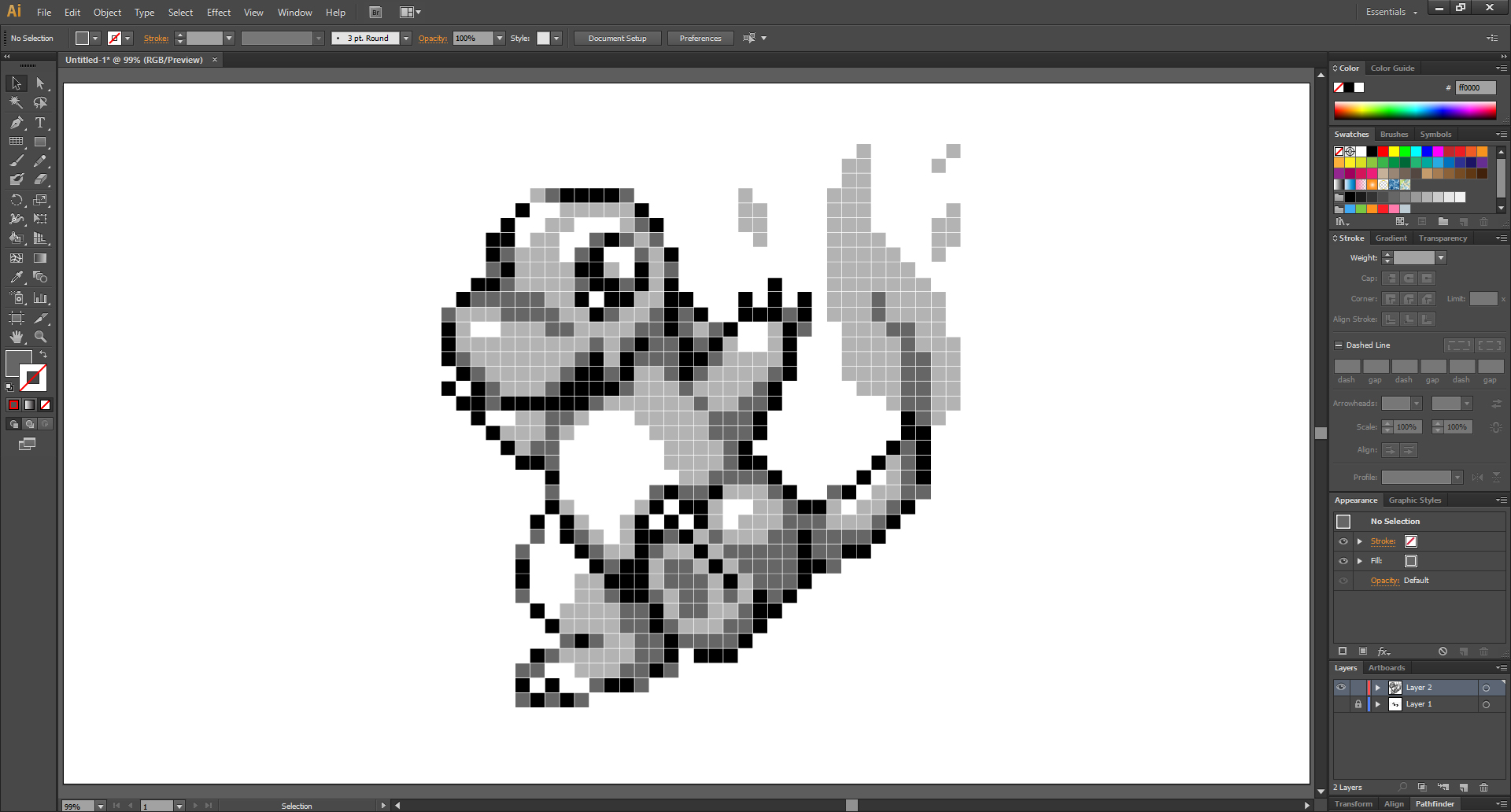
Task: Select the Type tool
Action: click(x=40, y=123)
